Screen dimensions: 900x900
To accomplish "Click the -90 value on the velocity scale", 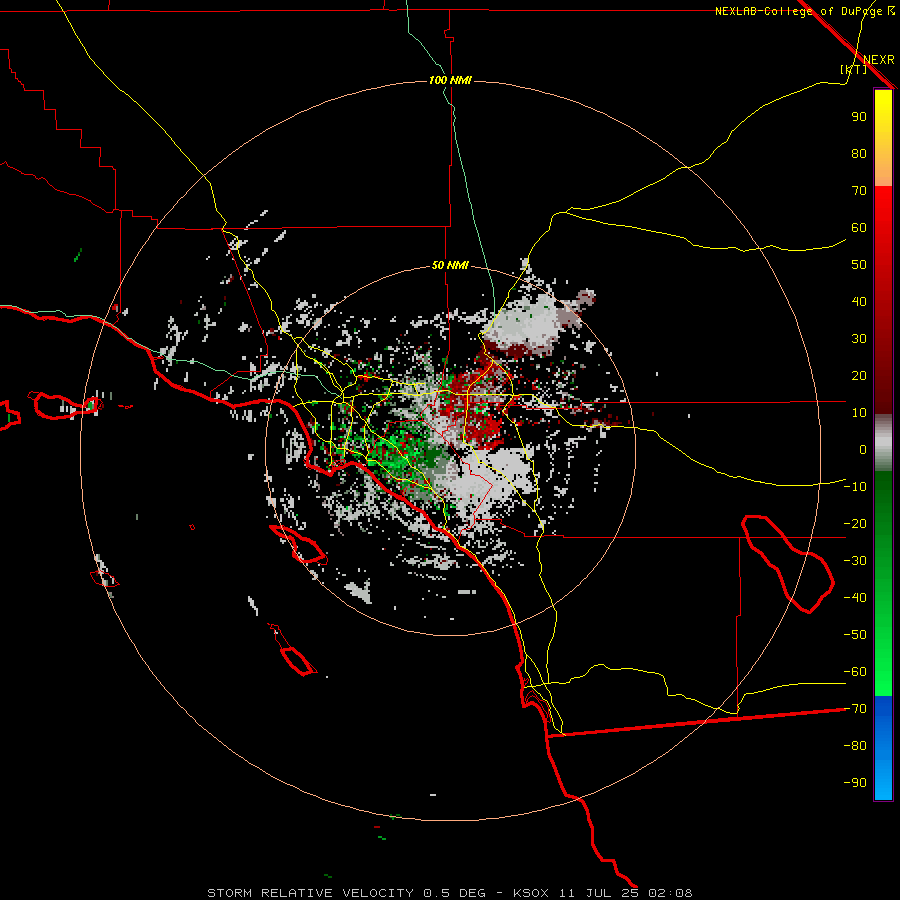I will [x=855, y=783].
